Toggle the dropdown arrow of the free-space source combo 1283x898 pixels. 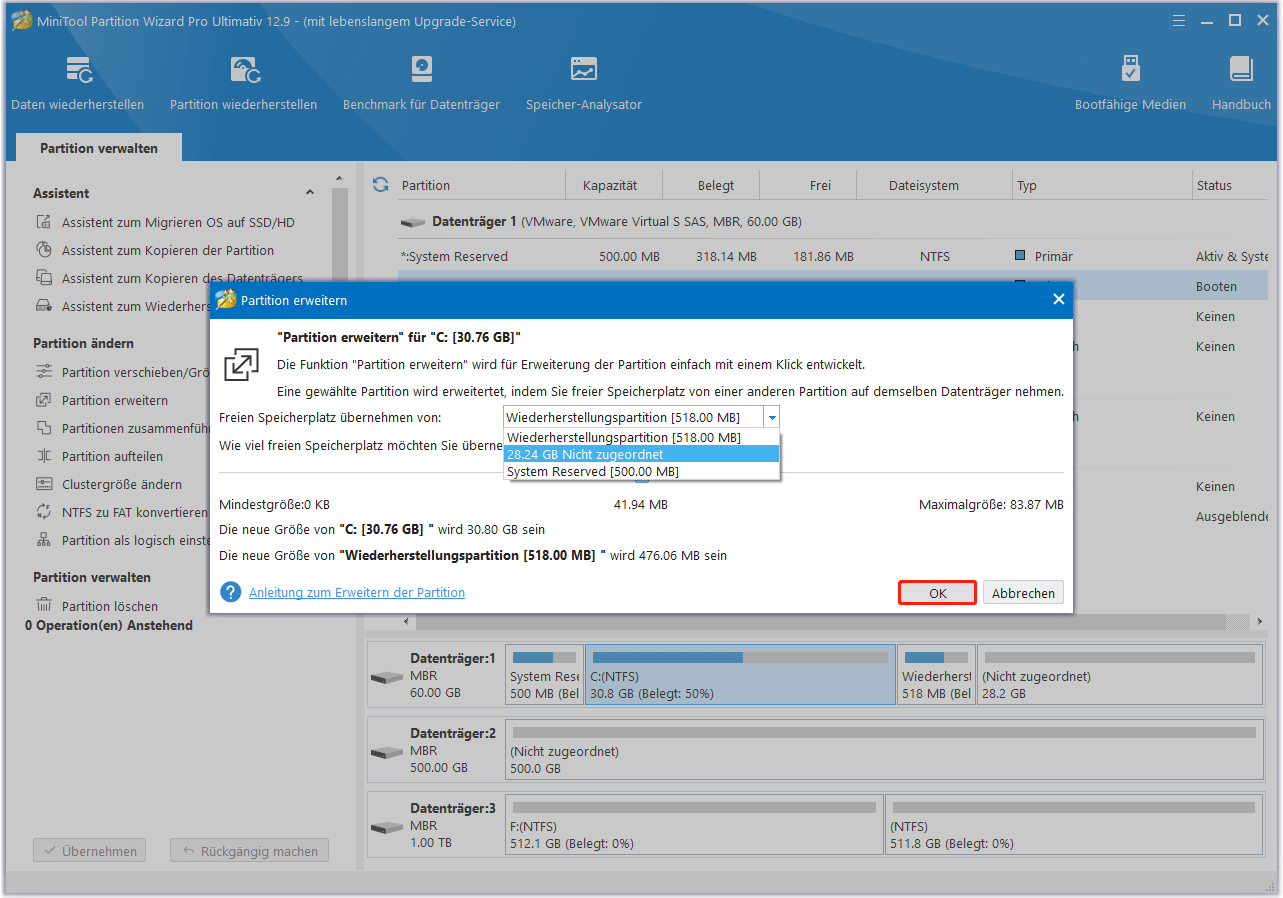click(x=771, y=418)
